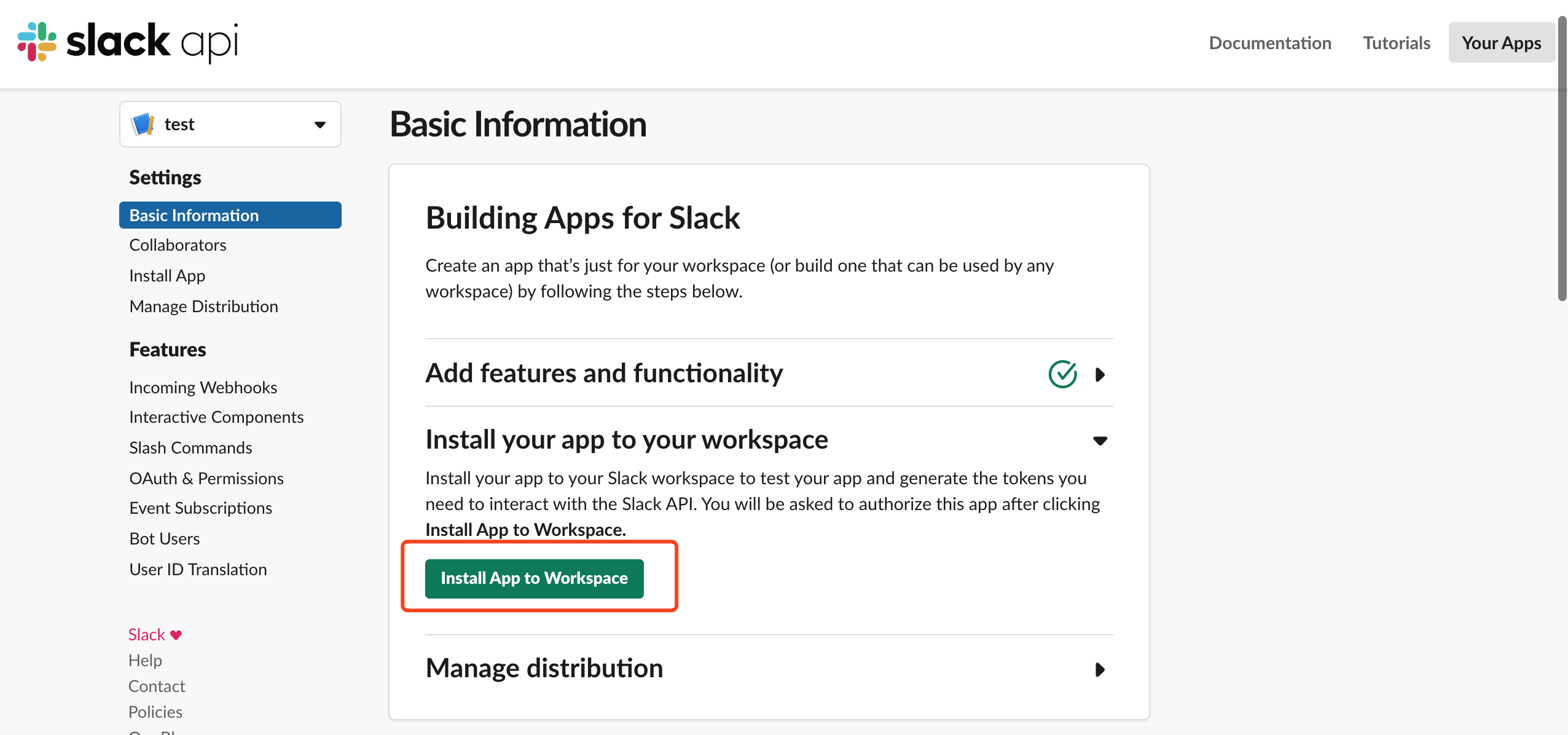1568x735 pixels.
Task: Go to OAuth & Permissions
Action: (206, 478)
